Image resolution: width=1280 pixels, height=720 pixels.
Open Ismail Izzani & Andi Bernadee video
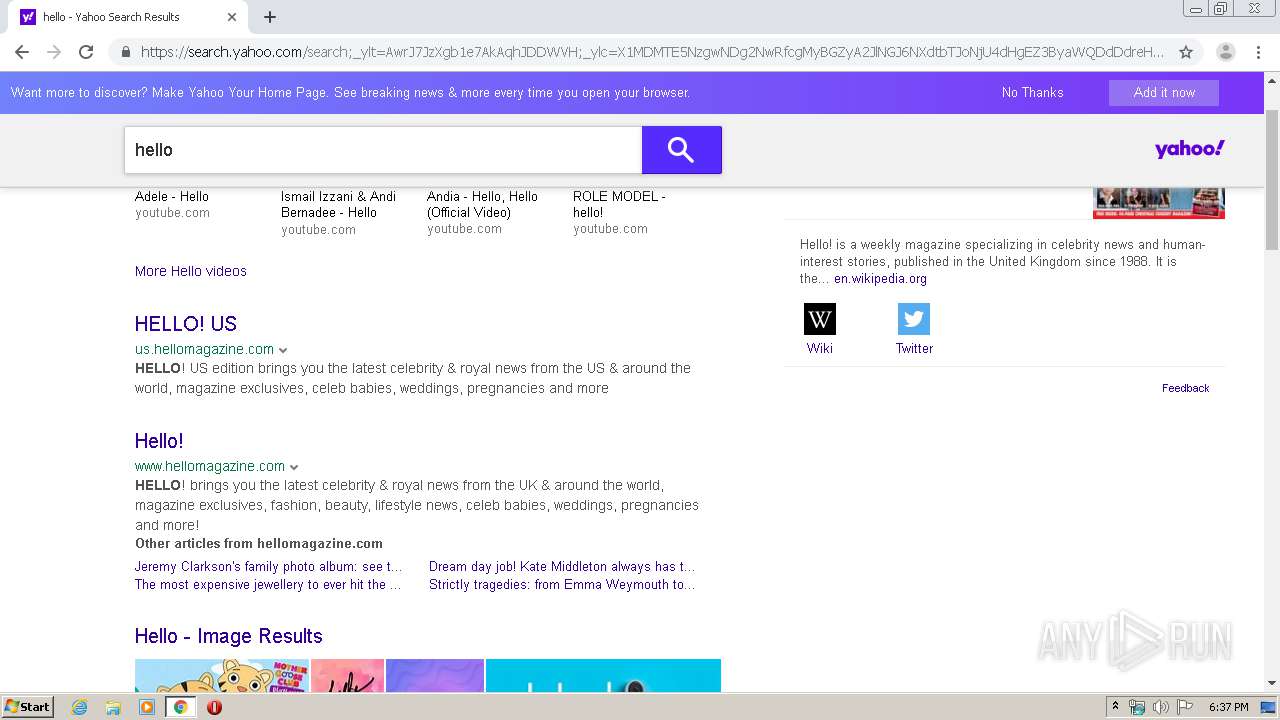(x=338, y=205)
